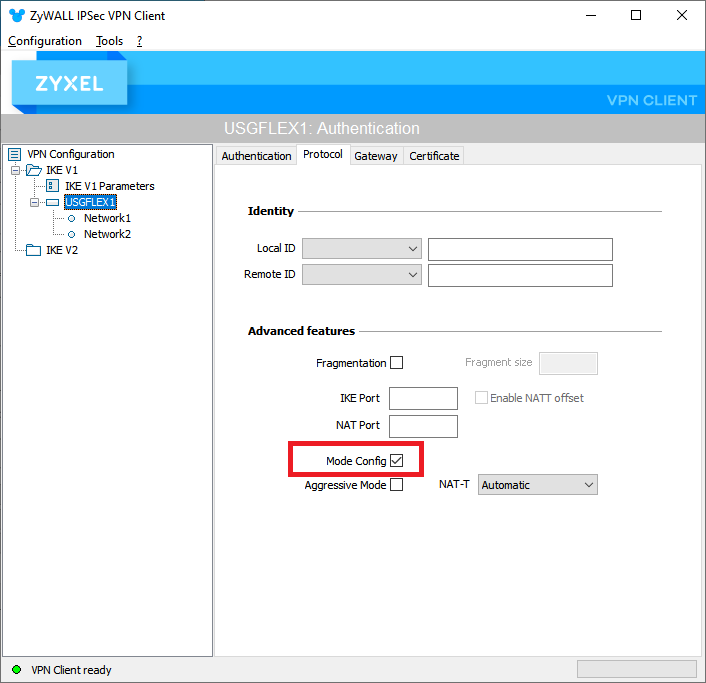The width and height of the screenshot is (706, 683).
Task: Click the VPN Configuration root icon
Action: 14,154
